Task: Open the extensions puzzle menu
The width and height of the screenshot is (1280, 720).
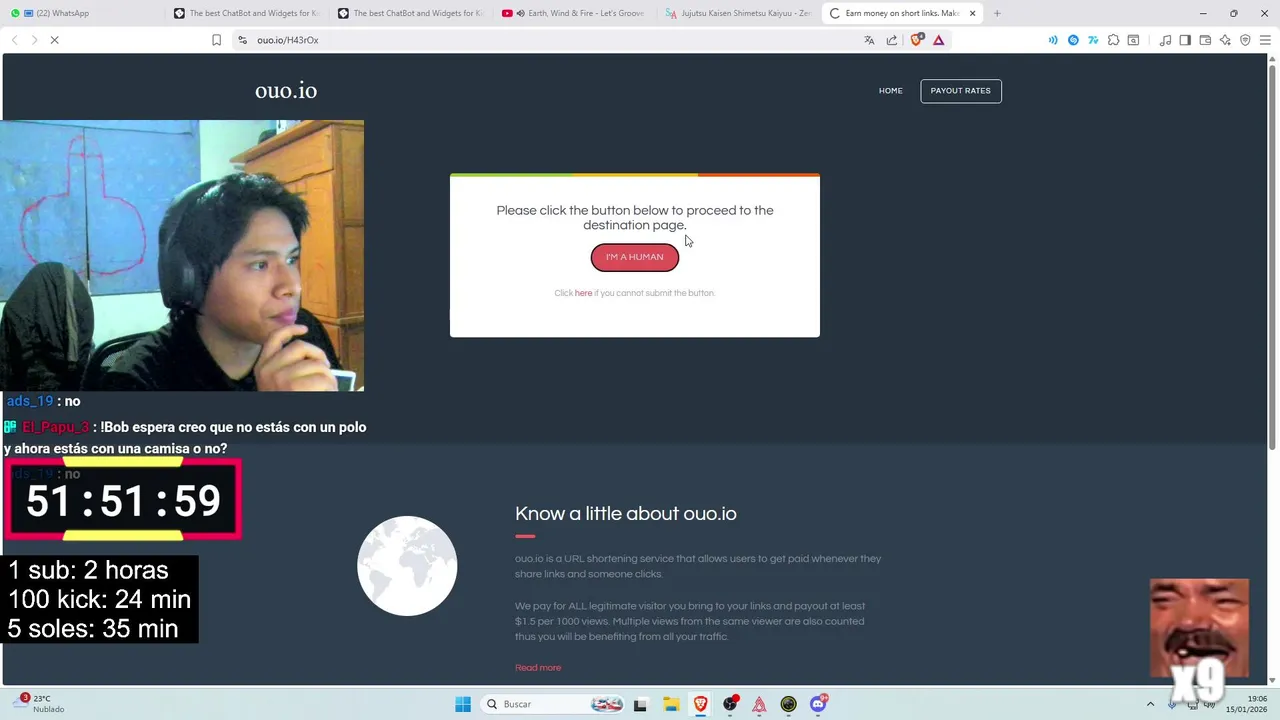Action: coord(1113,40)
